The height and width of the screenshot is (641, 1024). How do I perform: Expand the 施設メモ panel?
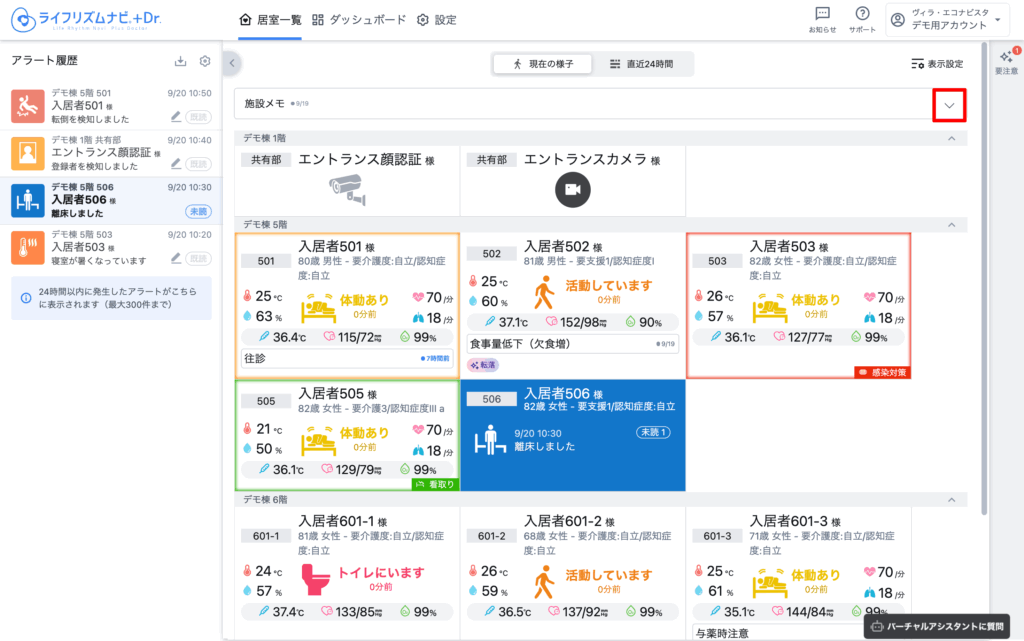(x=949, y=104)
